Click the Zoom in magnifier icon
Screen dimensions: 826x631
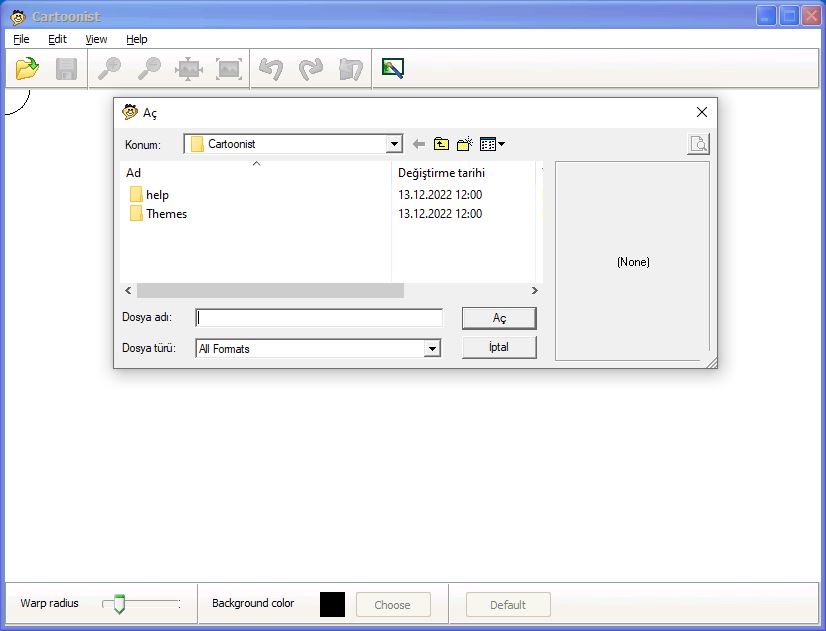point(110,68)
